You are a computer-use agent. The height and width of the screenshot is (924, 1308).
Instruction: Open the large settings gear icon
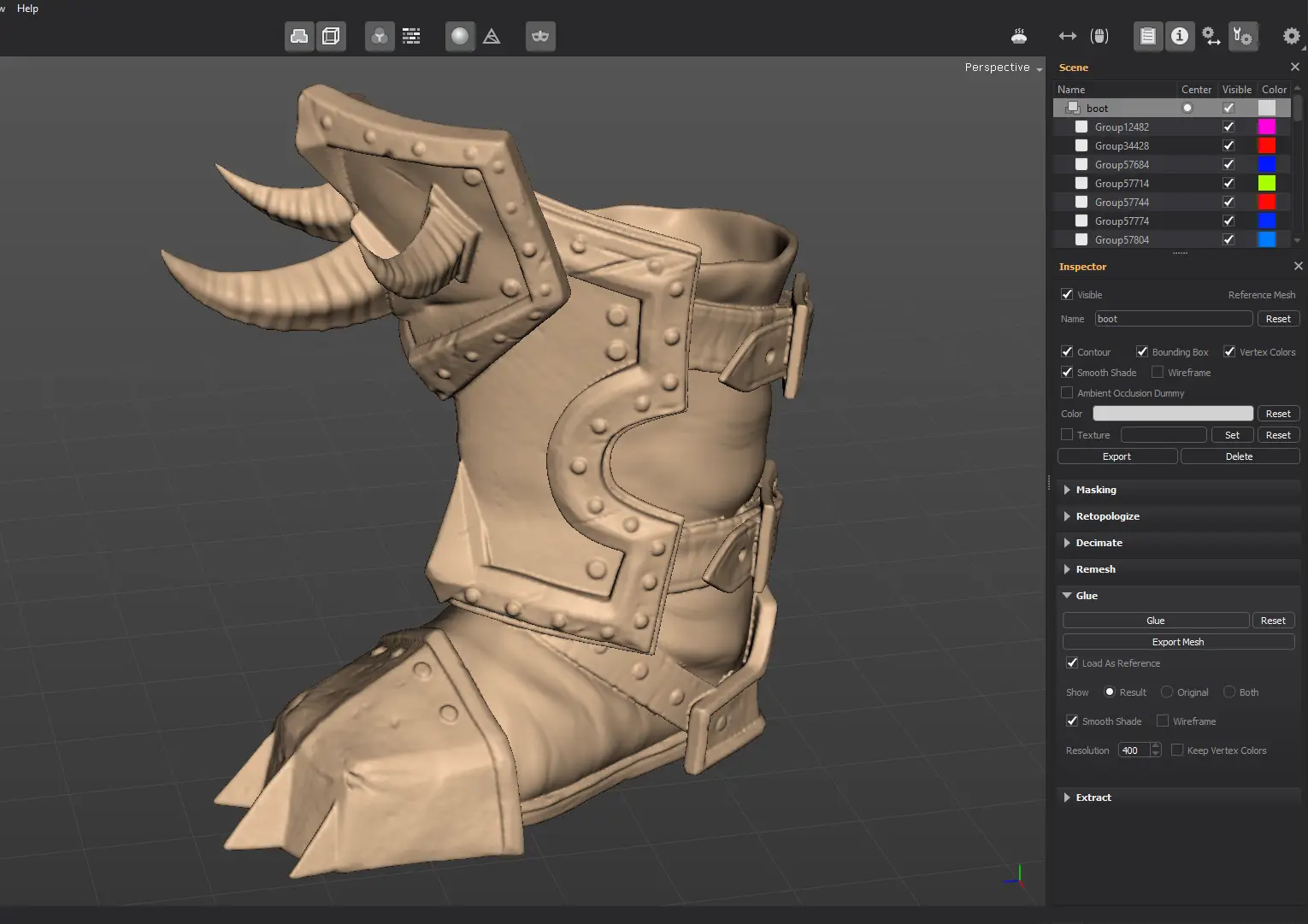tap(1292, 36)
